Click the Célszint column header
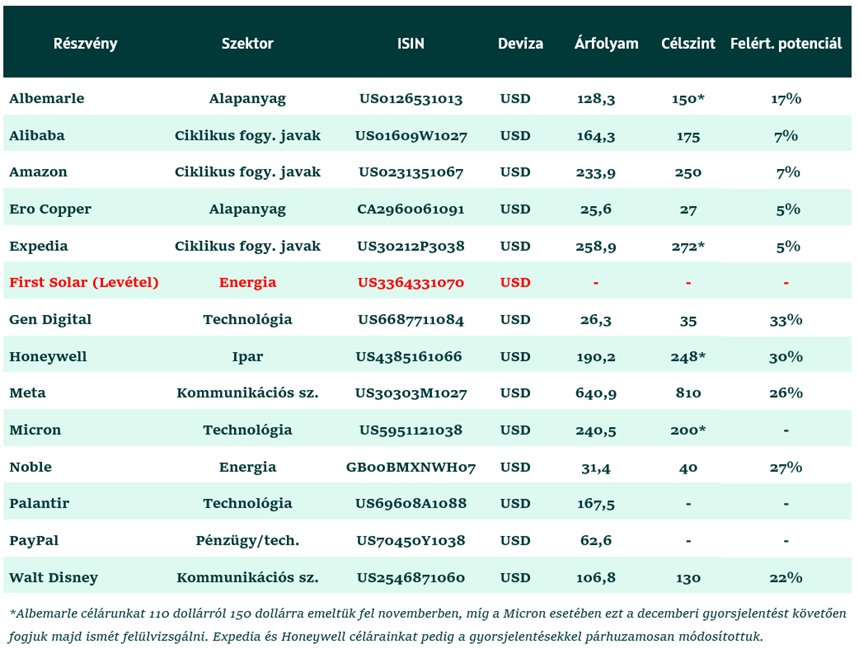The image size is (859, 649). [x=688, y=44]
